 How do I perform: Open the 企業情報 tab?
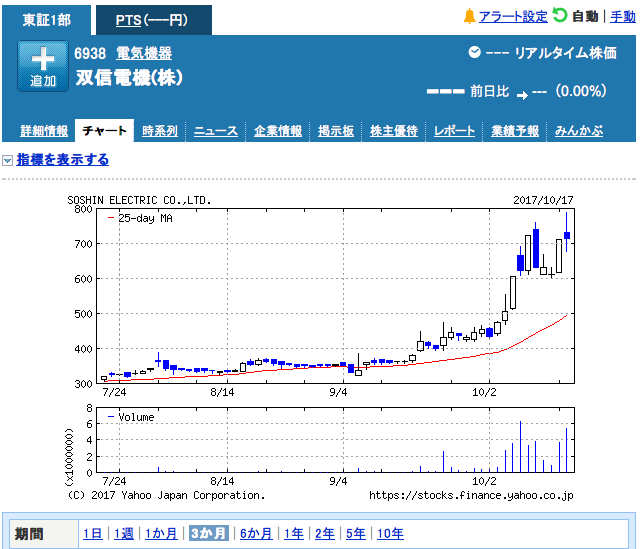tap(278, 131)
